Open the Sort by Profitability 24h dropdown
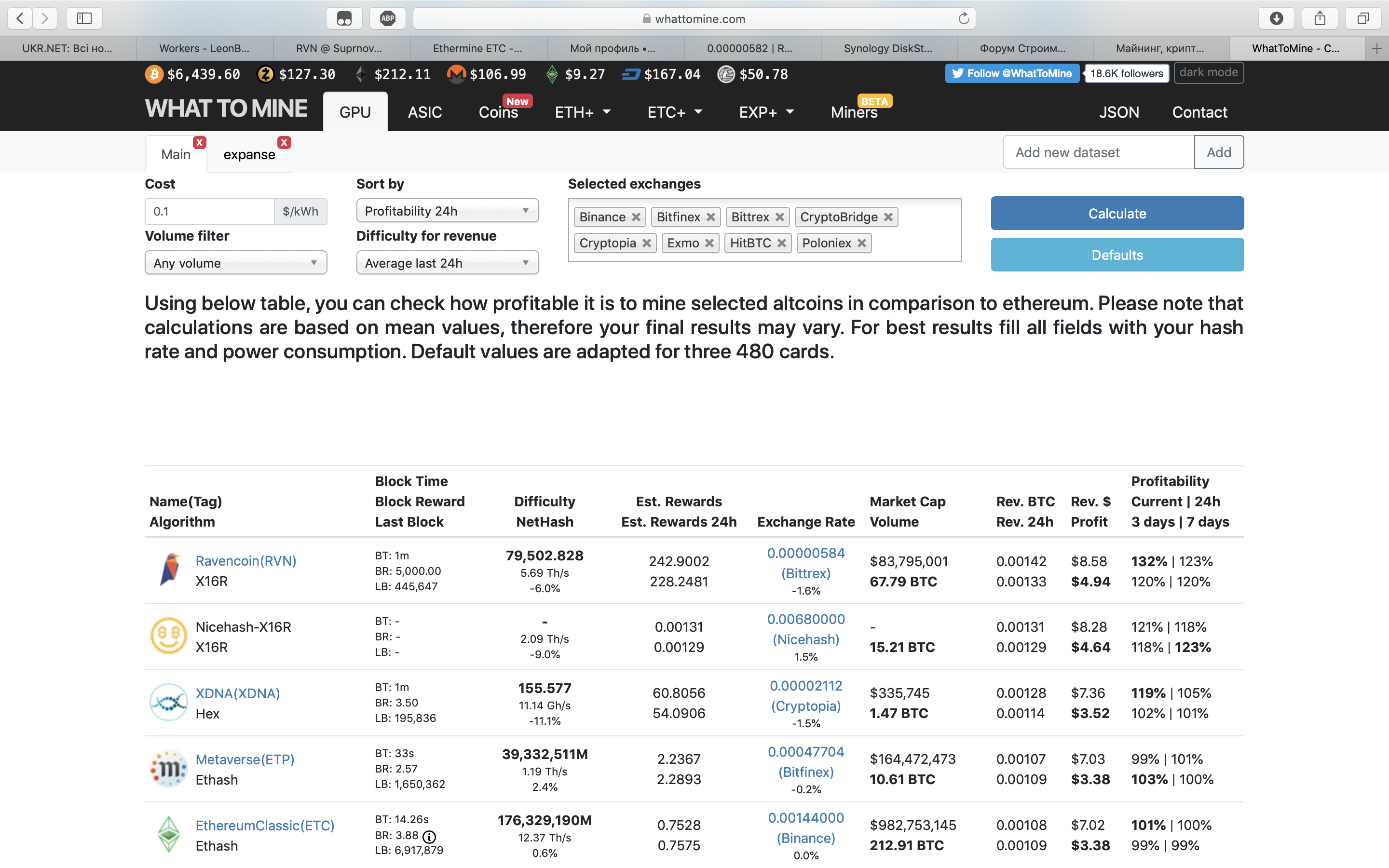Image resolution: width=1389 pixels, height=868 pixels. (x=447, y=211)
